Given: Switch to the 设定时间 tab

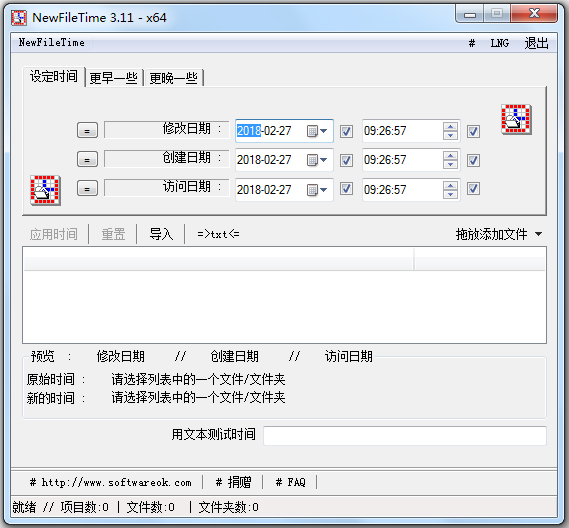Looking at the screenshot, I should (54, 77).
